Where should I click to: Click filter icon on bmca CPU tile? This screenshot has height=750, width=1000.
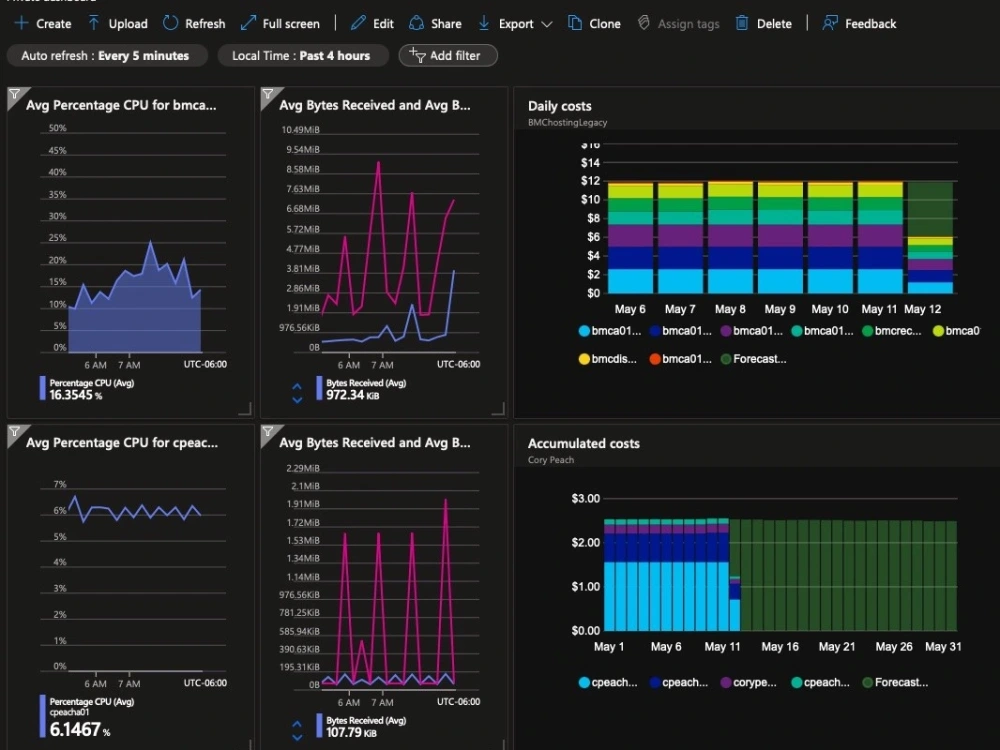[x=15, y=95]
